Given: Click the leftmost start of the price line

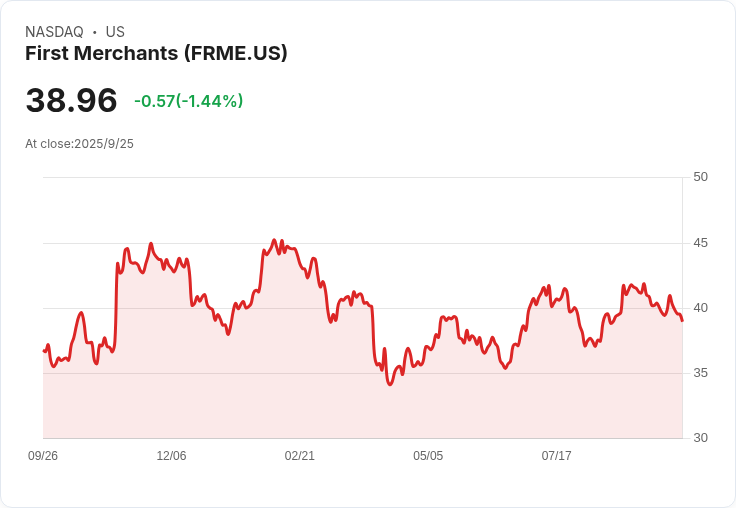Looking at the screenshot, I should coord(44,350).
